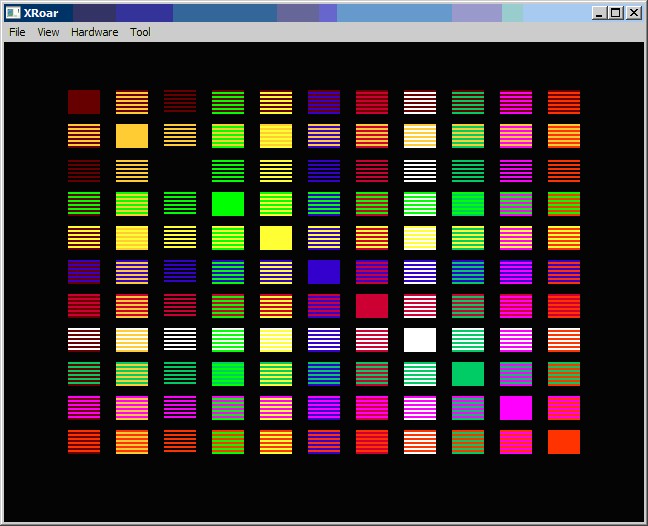Select the solid white swatch
Screen dimensions: 648x526
pos(420,340)
